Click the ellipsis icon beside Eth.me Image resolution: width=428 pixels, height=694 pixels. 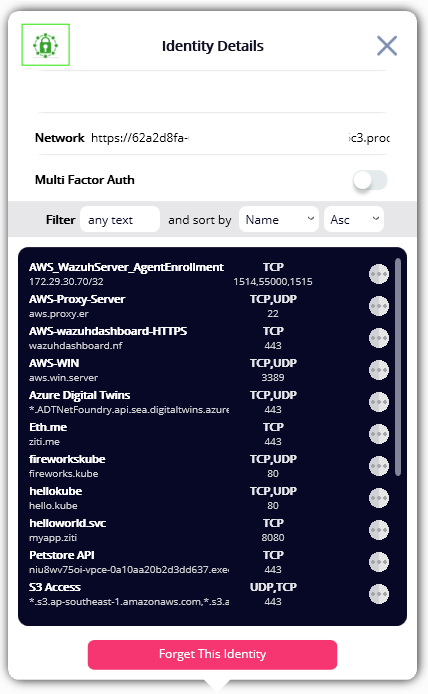click(x=379, y=434)
